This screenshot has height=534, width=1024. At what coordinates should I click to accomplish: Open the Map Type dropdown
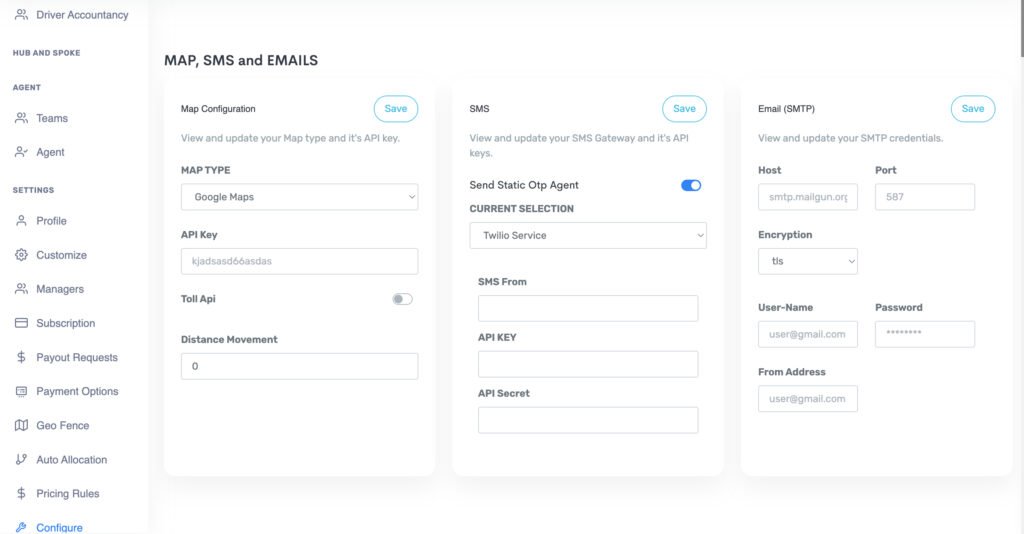[x=299, y=197]
